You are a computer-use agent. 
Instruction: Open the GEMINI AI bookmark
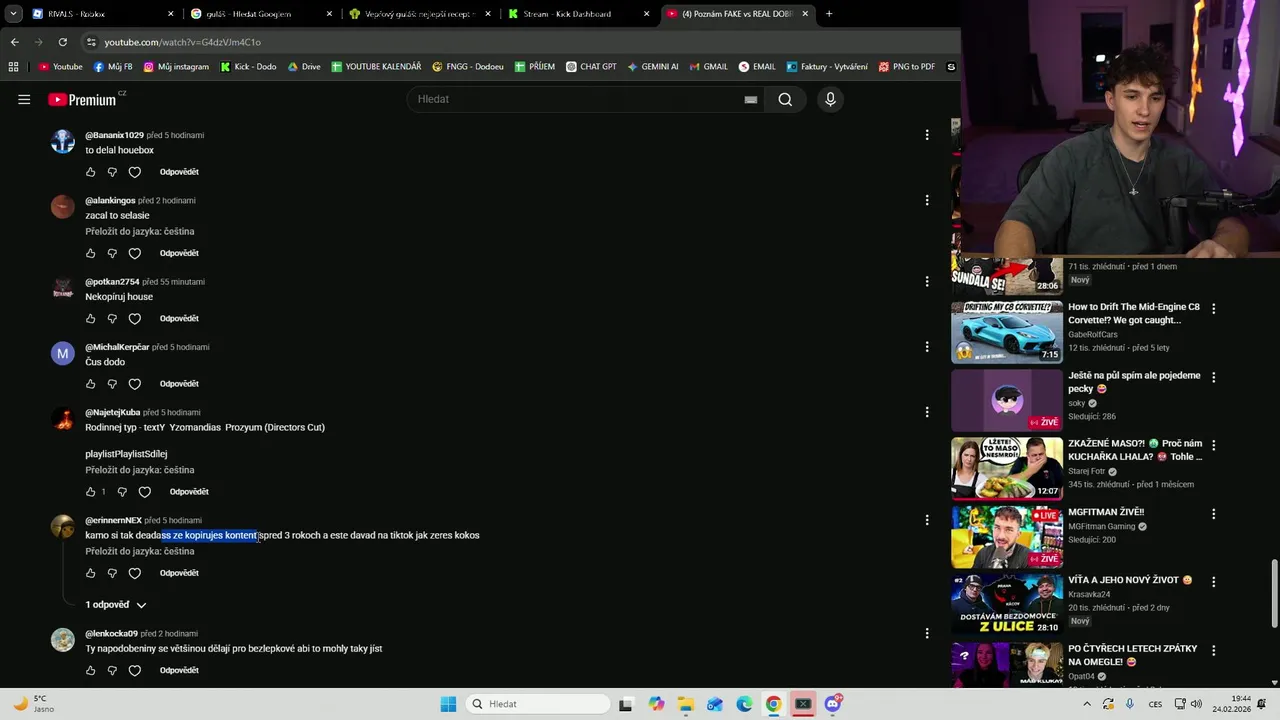pyautogui.click(x=653, y=67)
